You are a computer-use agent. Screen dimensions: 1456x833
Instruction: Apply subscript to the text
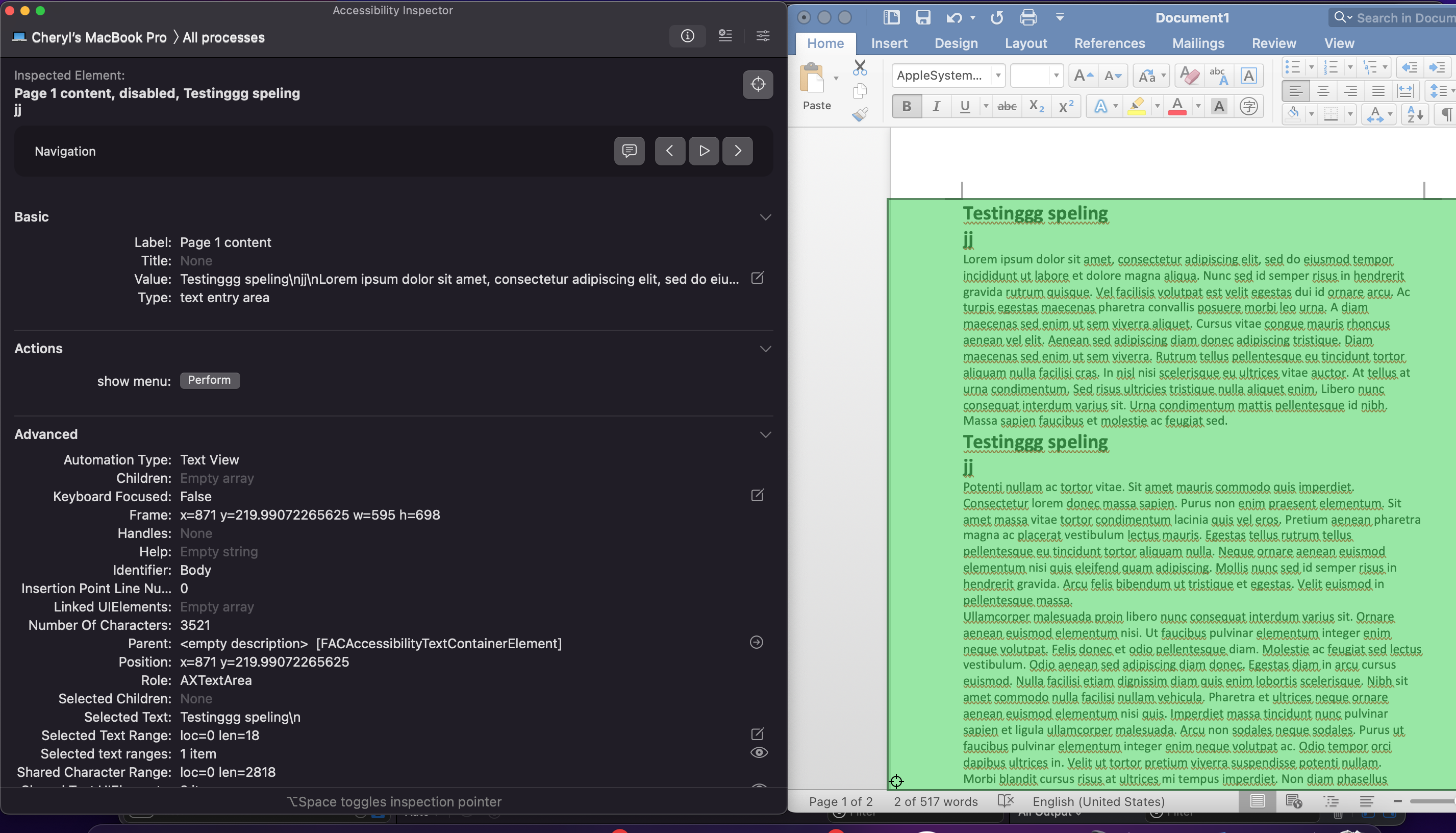[1036, 106]
